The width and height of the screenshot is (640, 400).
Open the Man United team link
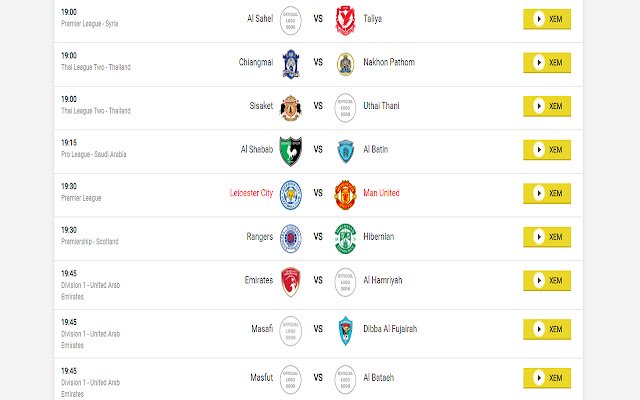click(381, 193)
